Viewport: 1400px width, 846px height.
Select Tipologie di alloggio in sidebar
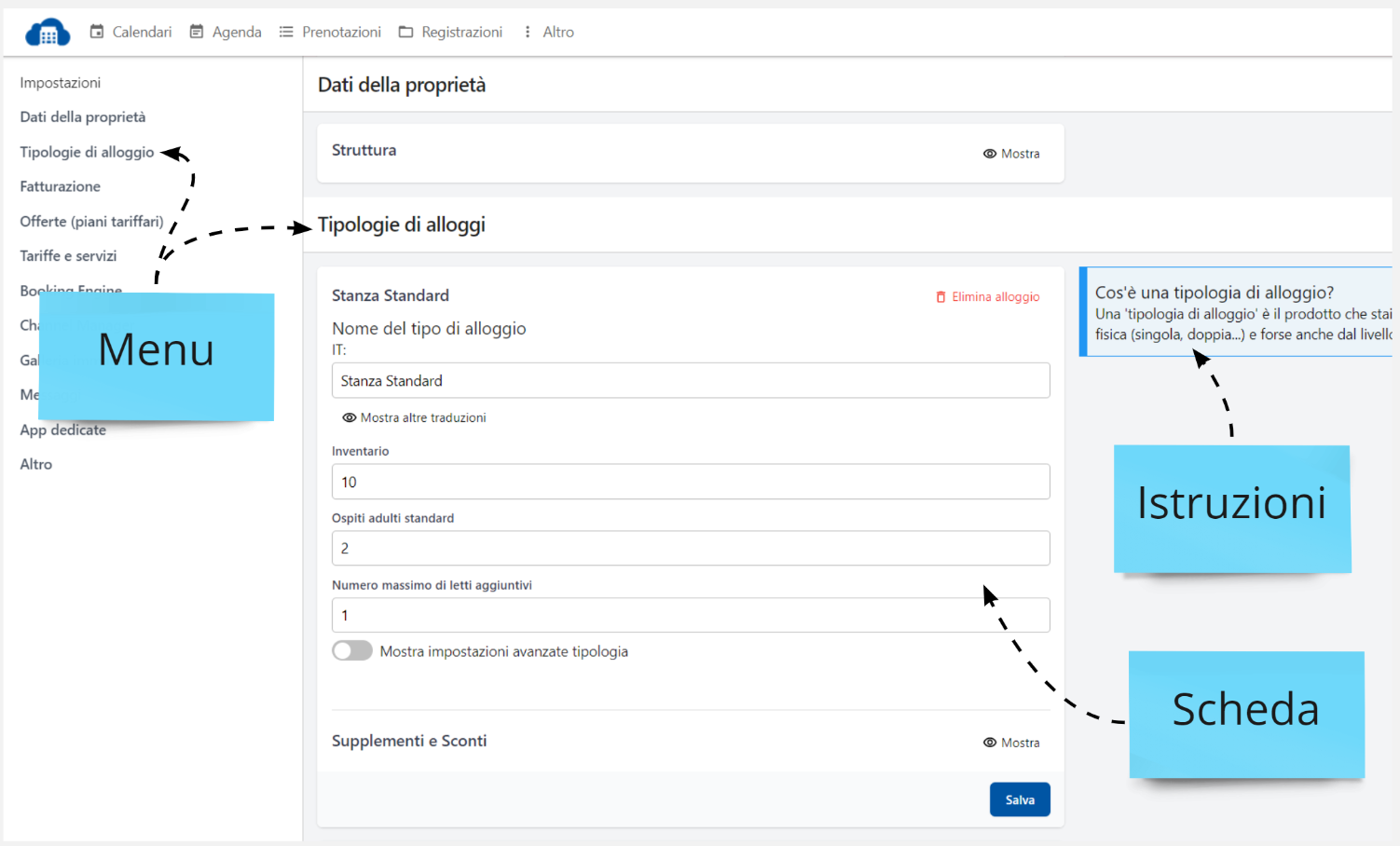click(87, 152)
